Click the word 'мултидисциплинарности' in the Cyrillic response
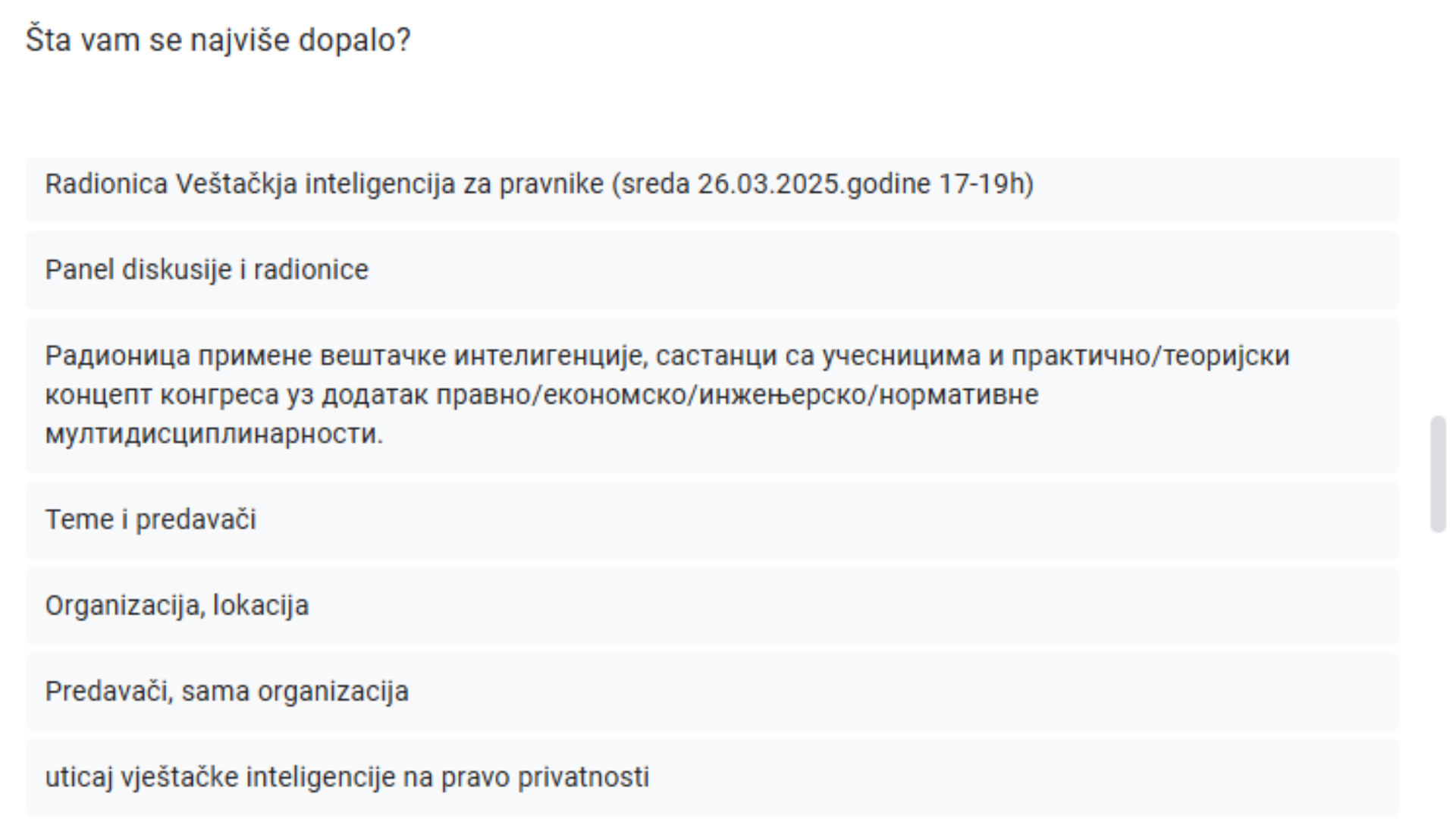 tap(214, 435)
